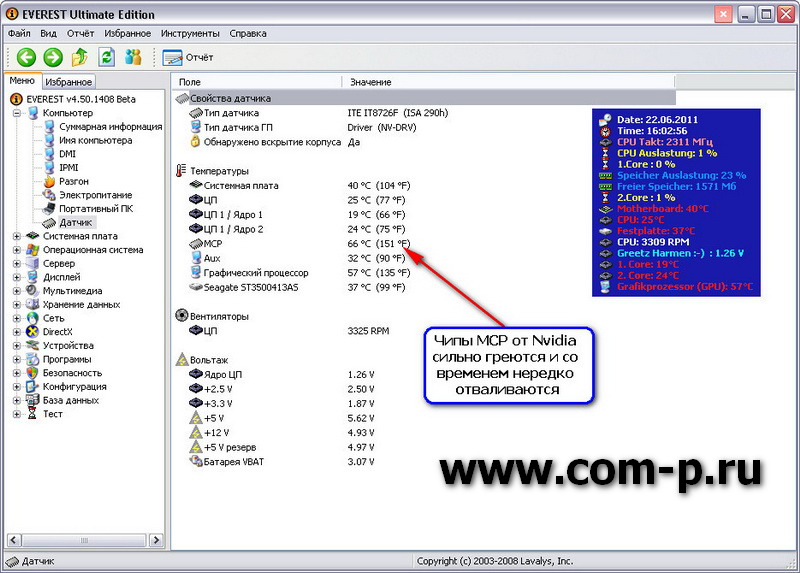Click the right arrow of sidebar scrollbar

[156, 540]
